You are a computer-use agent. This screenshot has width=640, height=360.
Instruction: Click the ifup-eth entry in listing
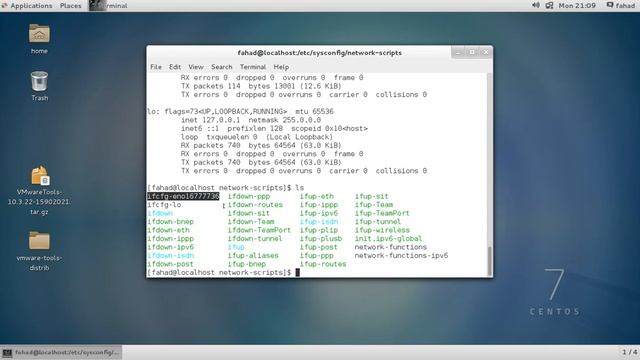tap(317, 196)
